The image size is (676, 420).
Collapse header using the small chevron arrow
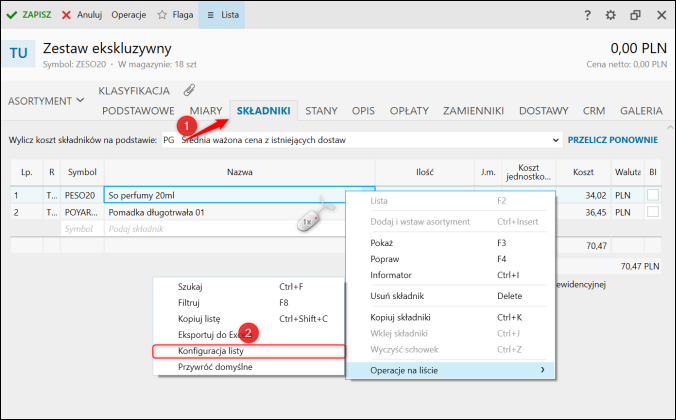670,127
